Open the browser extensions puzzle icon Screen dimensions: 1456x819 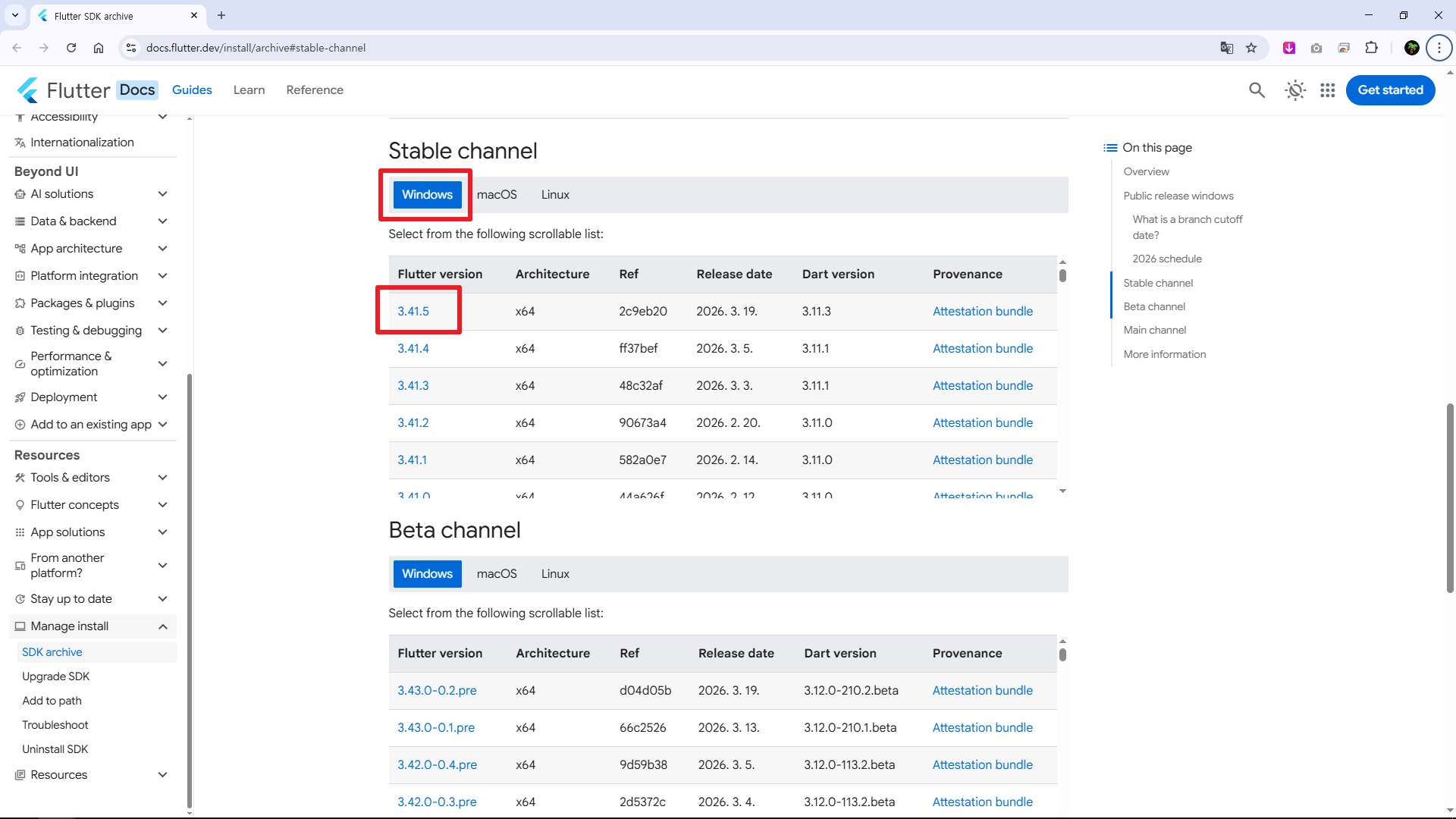[x=1371, y=48]
